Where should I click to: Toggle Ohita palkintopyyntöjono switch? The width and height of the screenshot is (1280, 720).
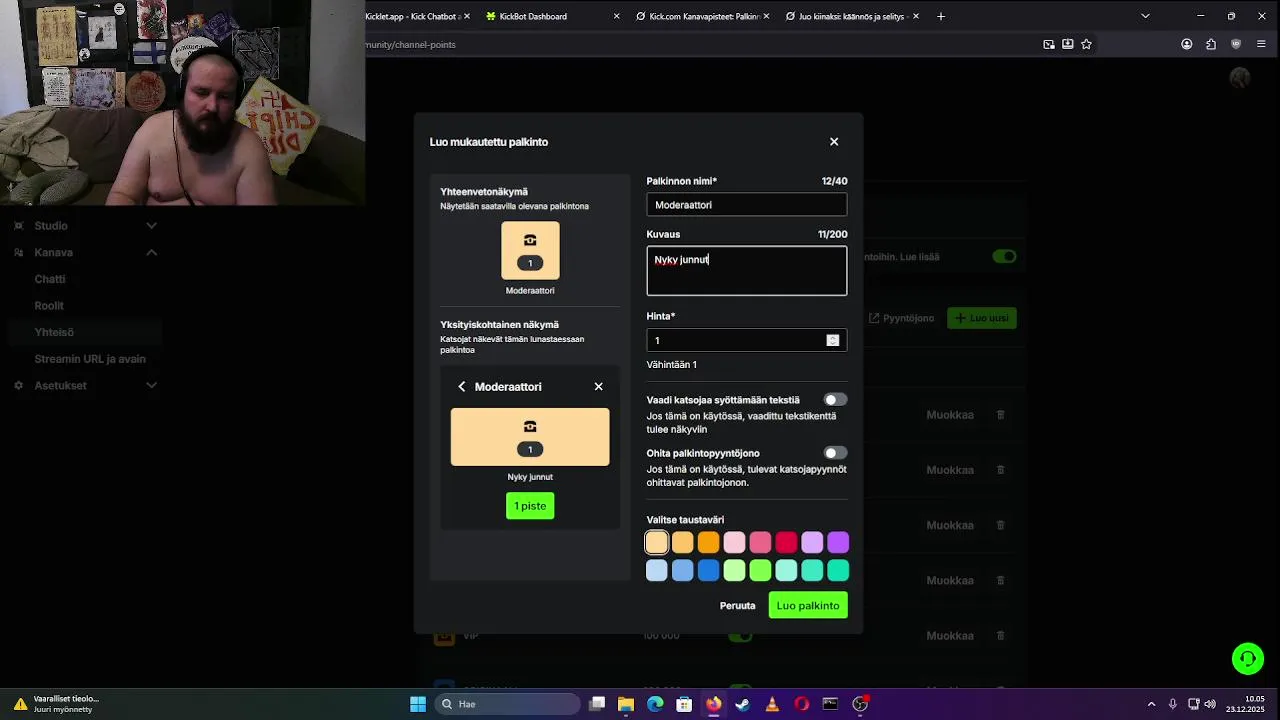(835, 453)
